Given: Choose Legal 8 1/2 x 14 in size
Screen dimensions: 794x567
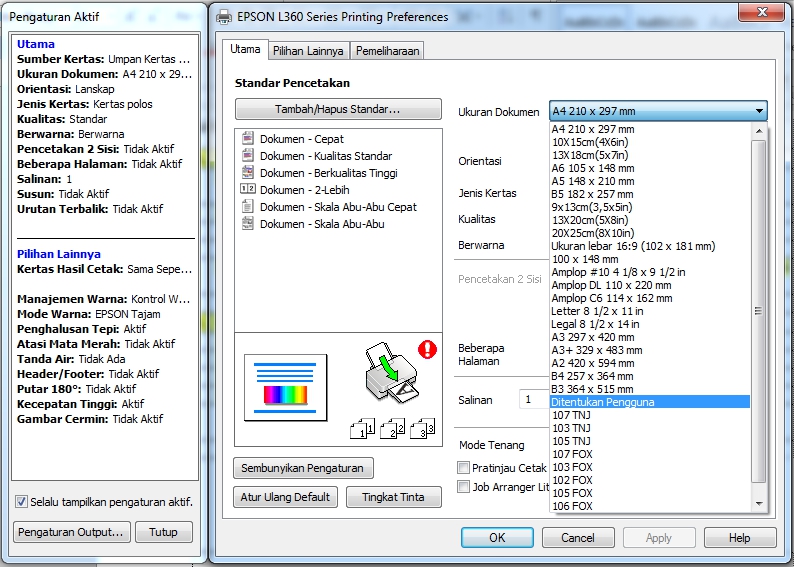Looking at the screenshot, I should point(595,324).
